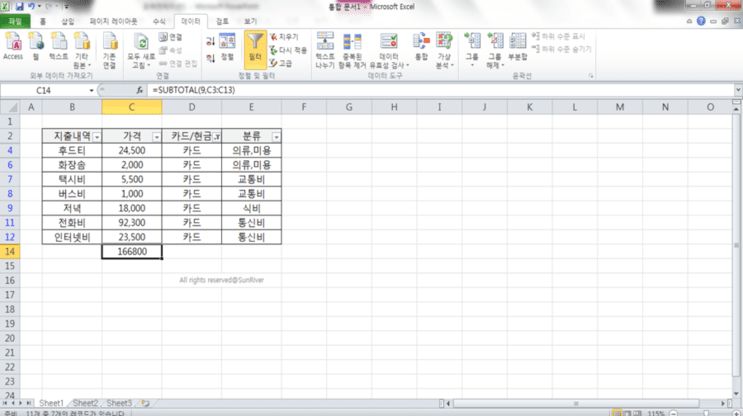Image resolution: width=743 pixels, height=416 pixels.
Task: Open Text to Columns tool
Action: [x=325, y=50]
